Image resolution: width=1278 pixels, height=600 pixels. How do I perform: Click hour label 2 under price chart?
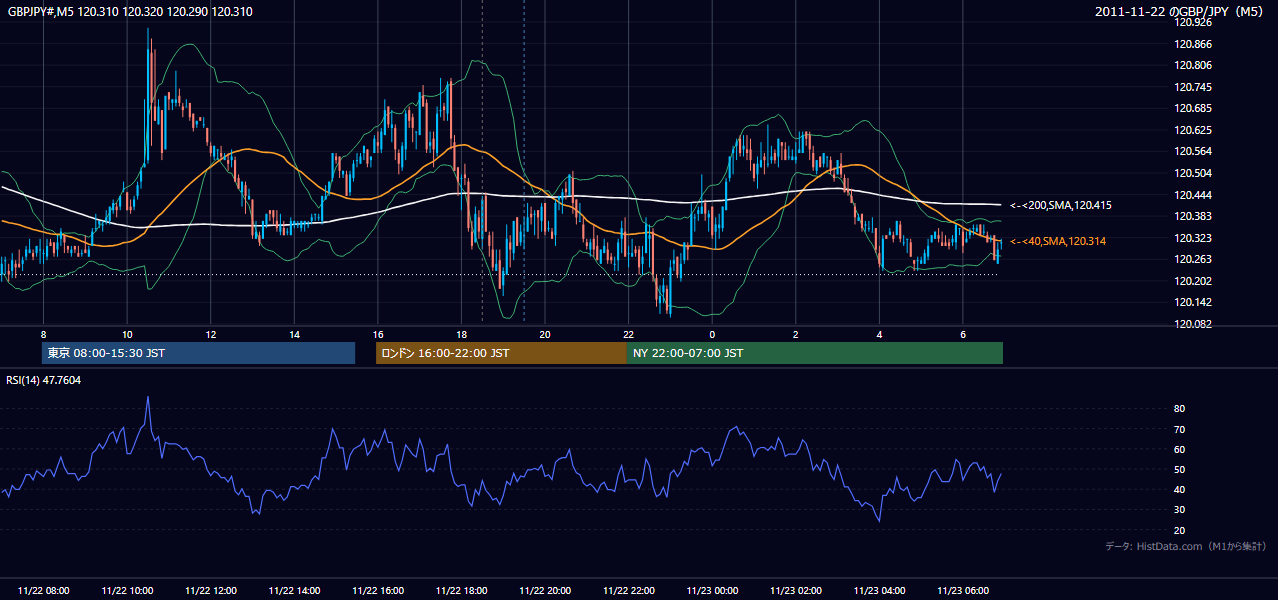coord(795,334)
